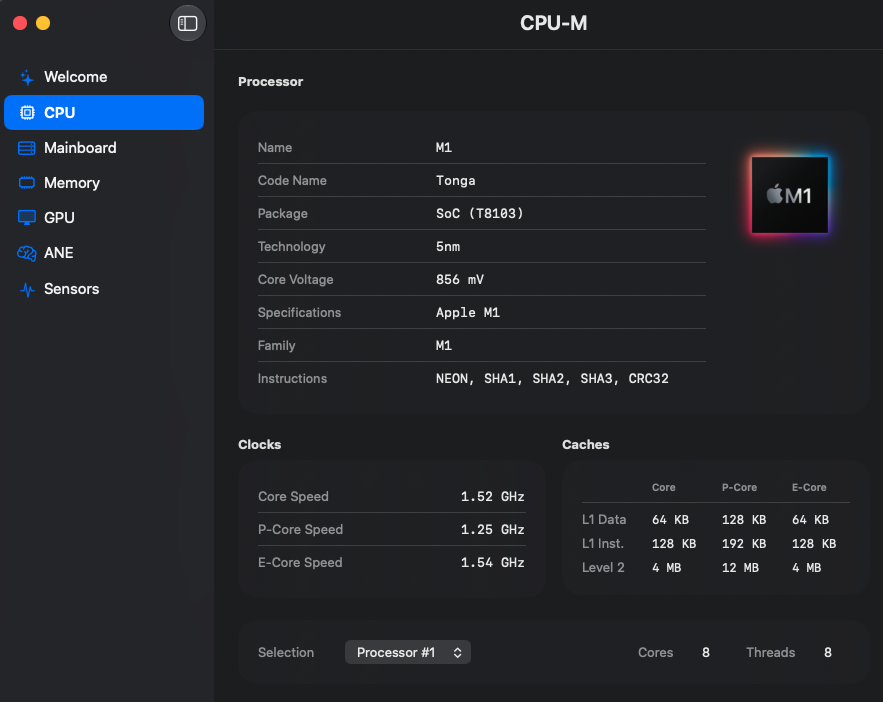Image resolution: width=883 pixels, height=702 pixels.
Task: Click the Package value SoC (T8103)
Action: 480,213
